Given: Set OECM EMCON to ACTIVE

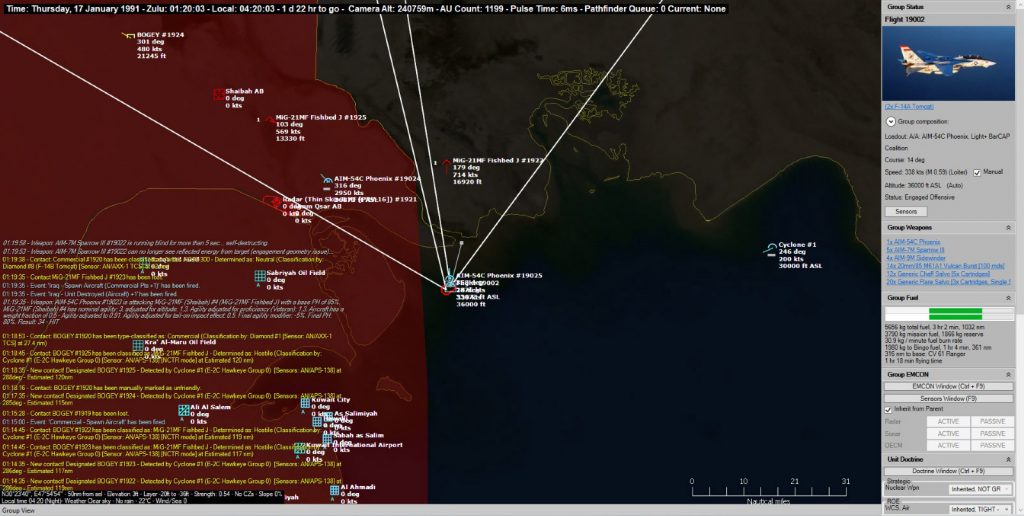Looking at the screenshot, I should pos(948,445).
